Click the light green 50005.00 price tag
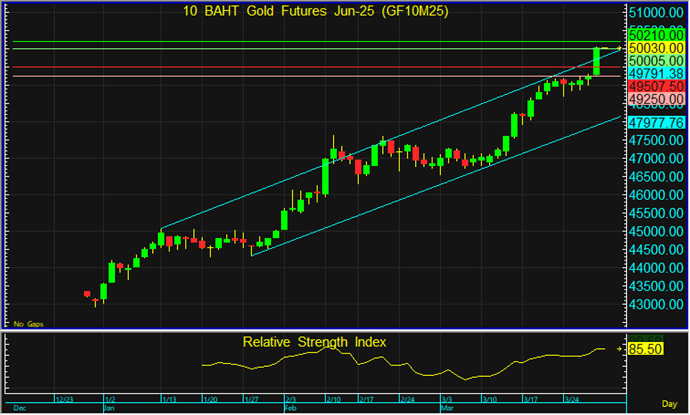 coord(656,61)
